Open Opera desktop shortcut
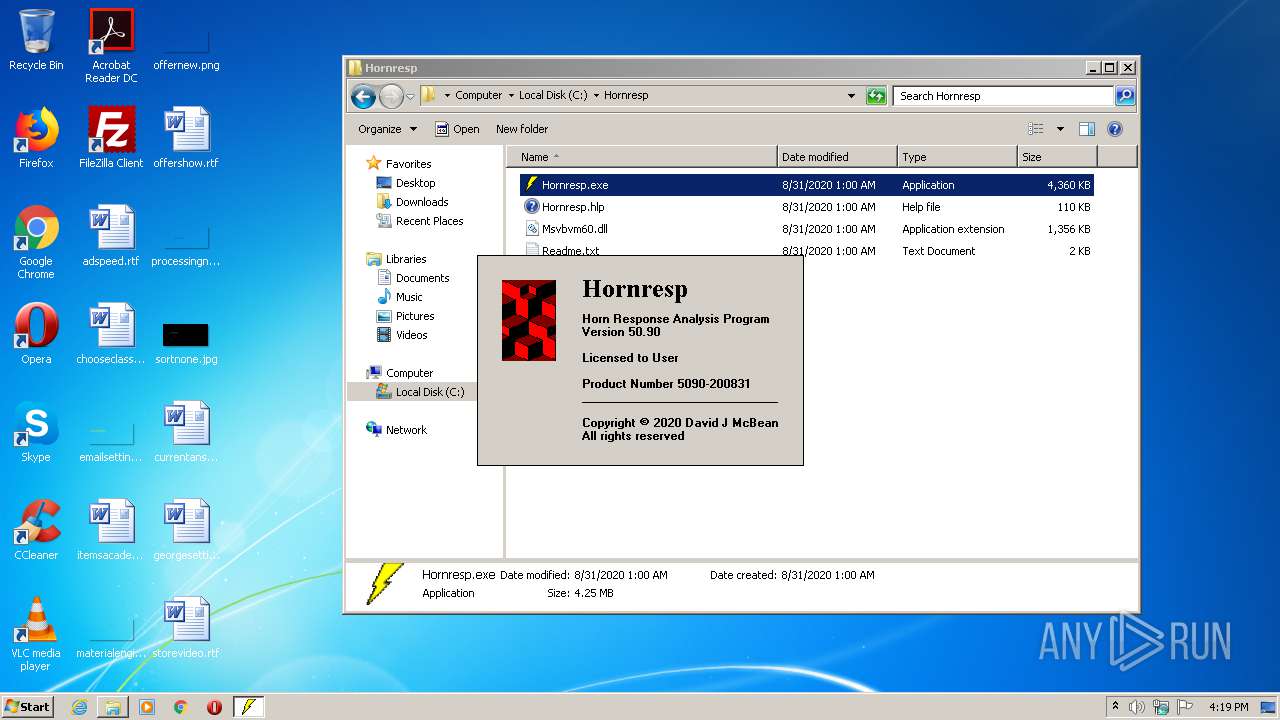Image resolution: width=1280 pixels, height=720 pixels. click(x=36, y=334)
